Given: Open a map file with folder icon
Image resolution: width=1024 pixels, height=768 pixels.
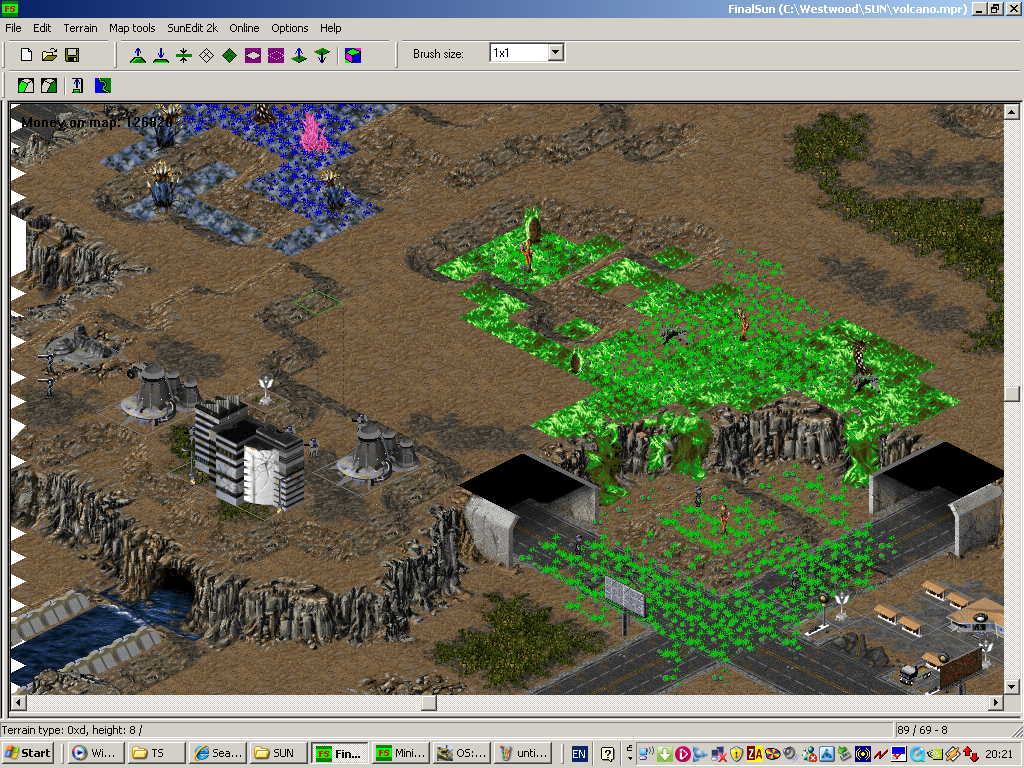Looking at the screenshot, I should click(49, 55).
